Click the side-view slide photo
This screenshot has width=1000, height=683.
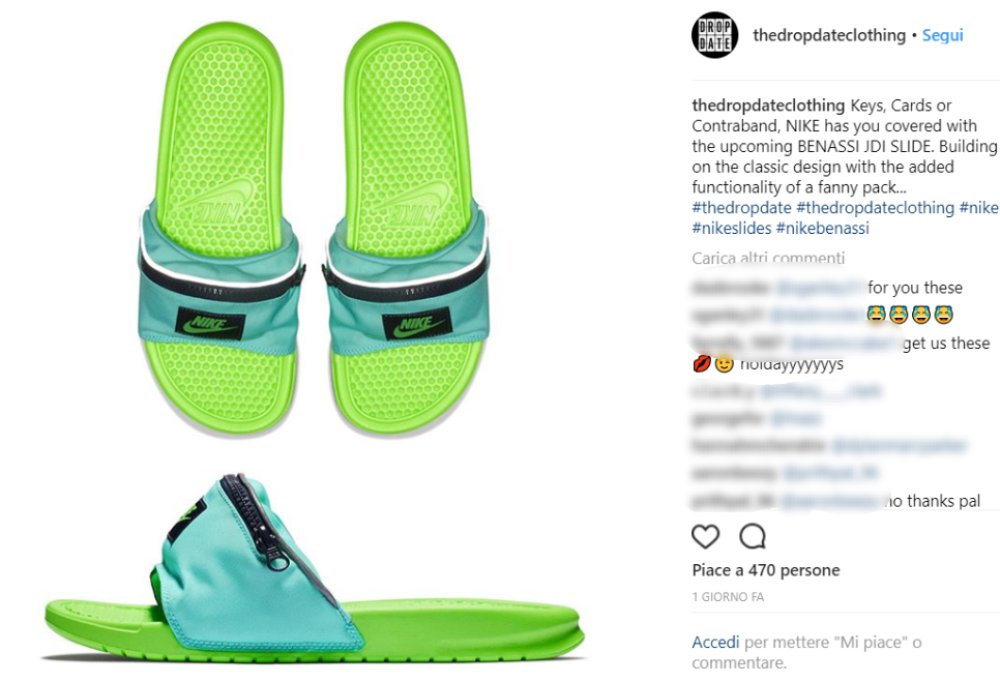314,568
